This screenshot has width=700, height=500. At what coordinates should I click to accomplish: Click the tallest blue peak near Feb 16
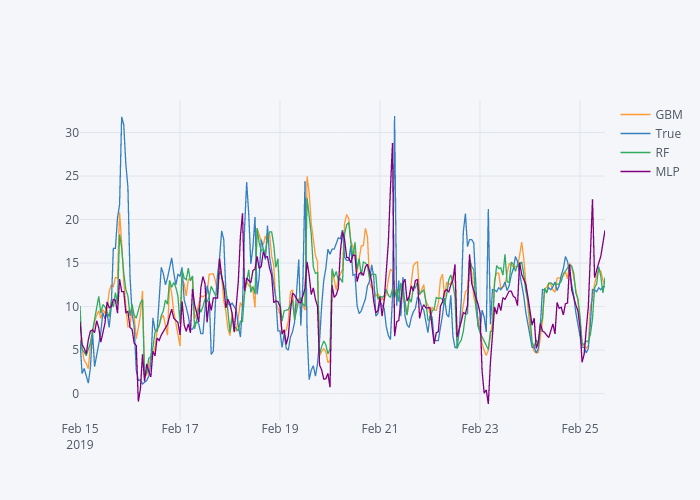(122, 118)
